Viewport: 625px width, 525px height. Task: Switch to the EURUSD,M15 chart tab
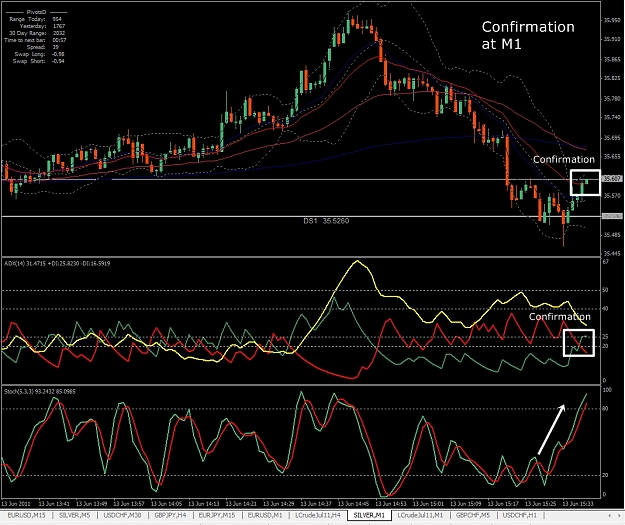(26, 515)
